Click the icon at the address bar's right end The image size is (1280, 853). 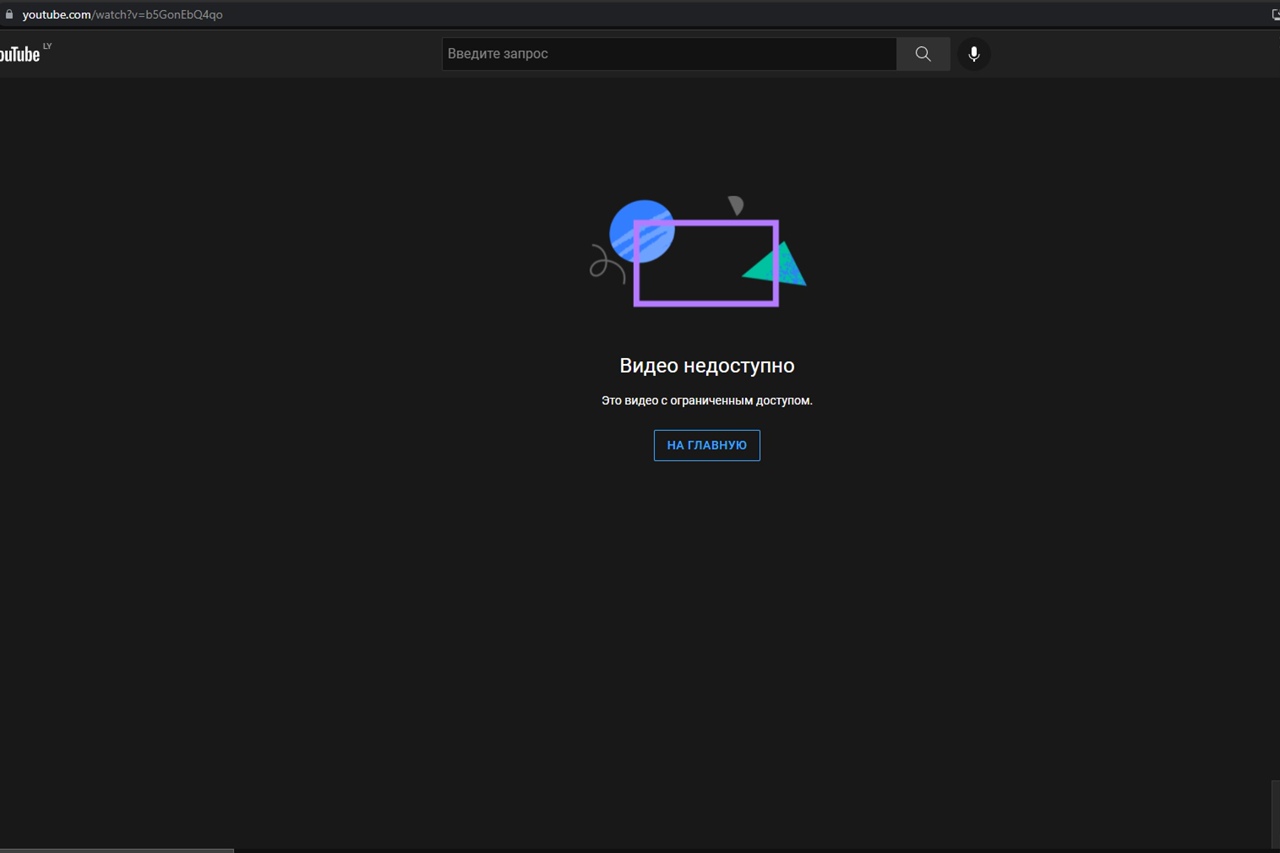click(1273, 15)
